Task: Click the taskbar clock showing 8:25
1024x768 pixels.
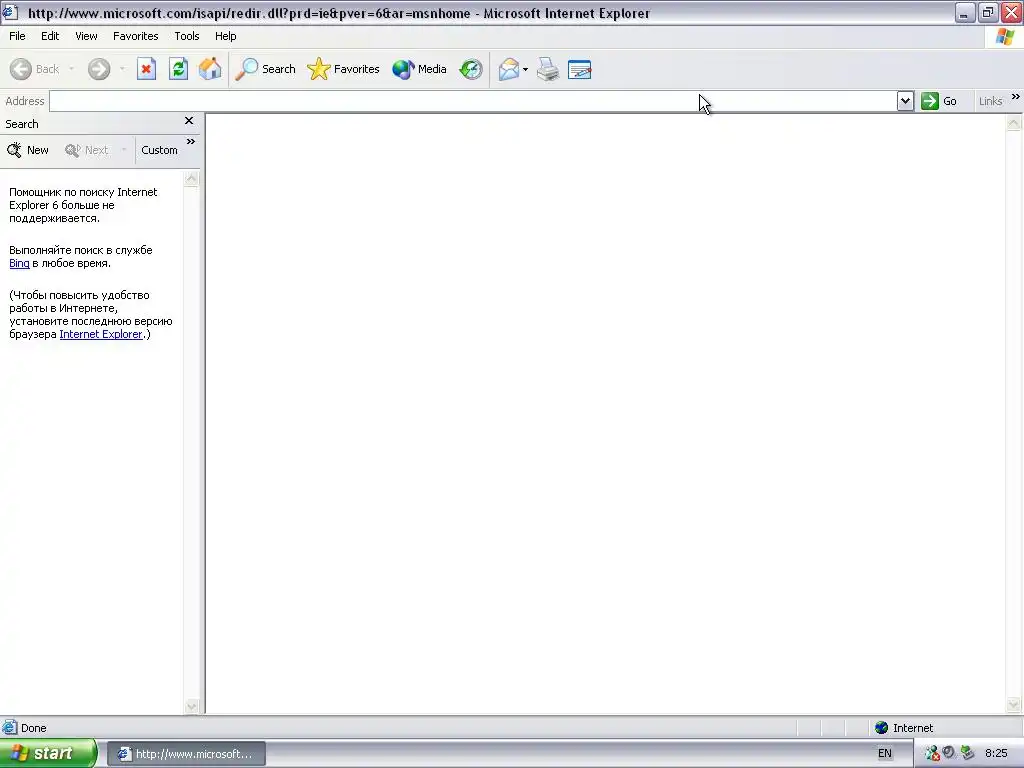Action: (x=997, y=754)
